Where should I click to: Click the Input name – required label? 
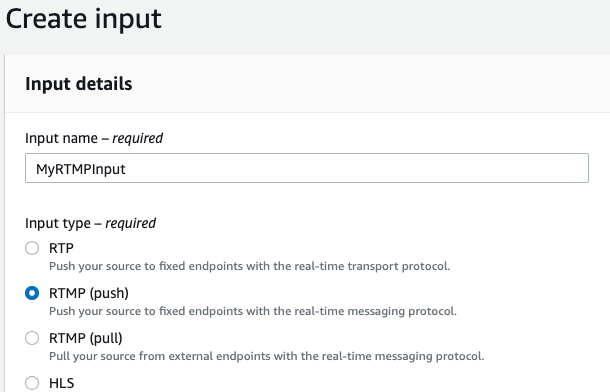coord(94,138)
